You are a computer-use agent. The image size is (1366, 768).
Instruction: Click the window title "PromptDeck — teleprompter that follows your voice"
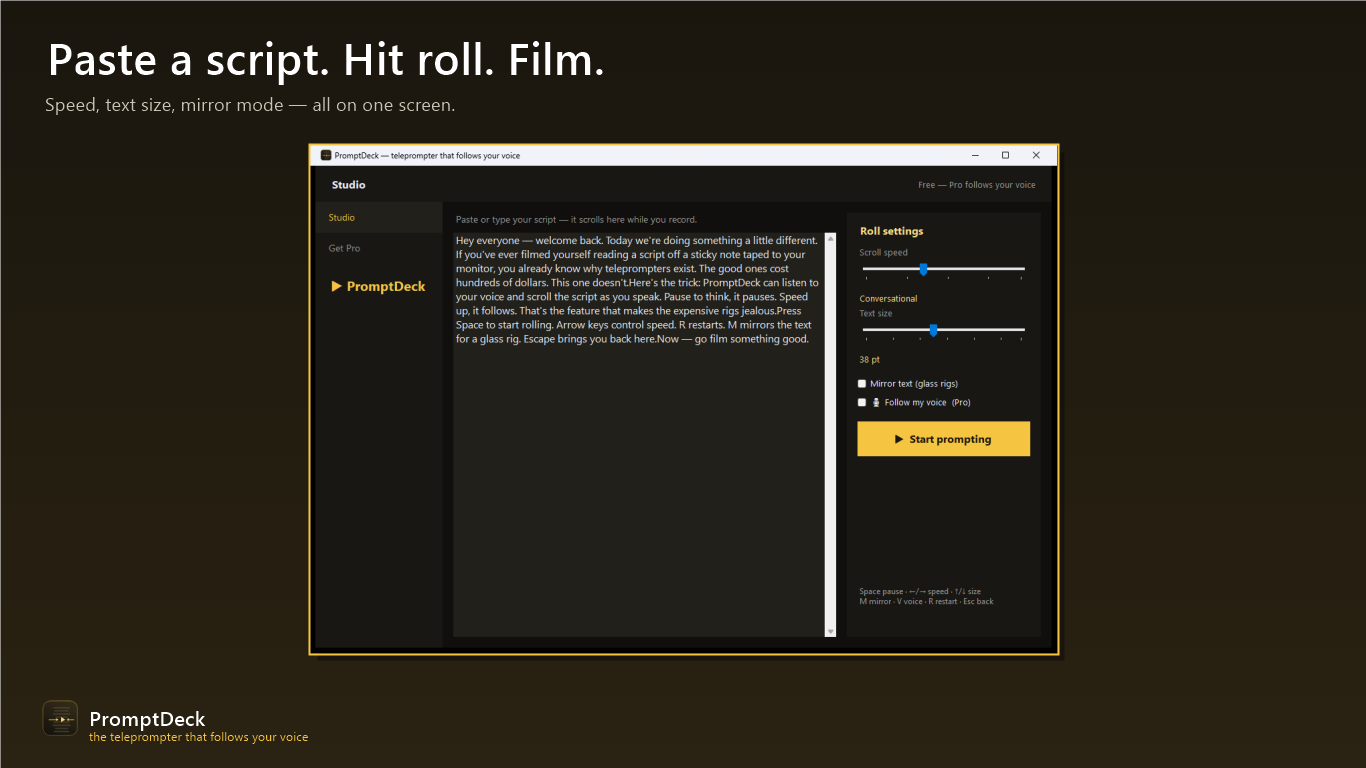click(427, 155)
